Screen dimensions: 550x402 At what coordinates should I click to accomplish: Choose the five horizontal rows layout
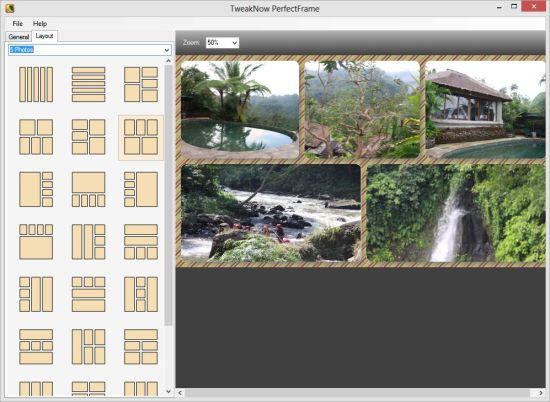pyautogui.click(x=88, y=85)
